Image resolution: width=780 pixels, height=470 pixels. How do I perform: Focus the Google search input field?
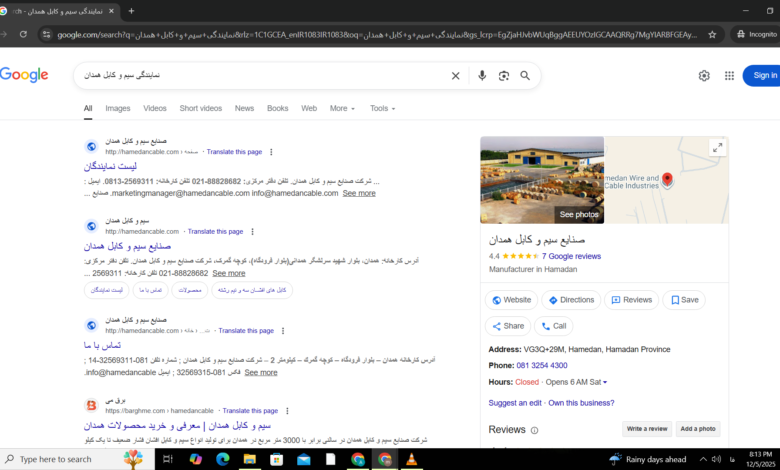click(x=264, y=76)
